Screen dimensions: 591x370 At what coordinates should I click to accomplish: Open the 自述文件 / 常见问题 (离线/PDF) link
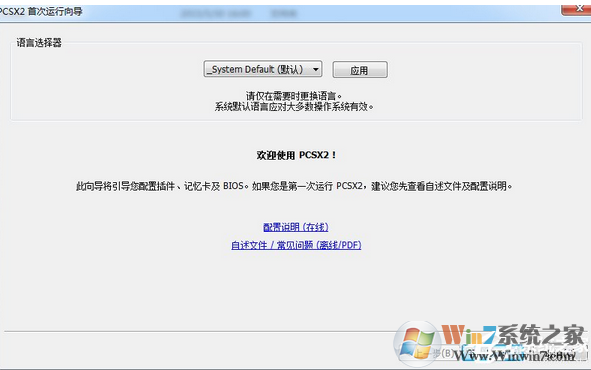point(296,245)
